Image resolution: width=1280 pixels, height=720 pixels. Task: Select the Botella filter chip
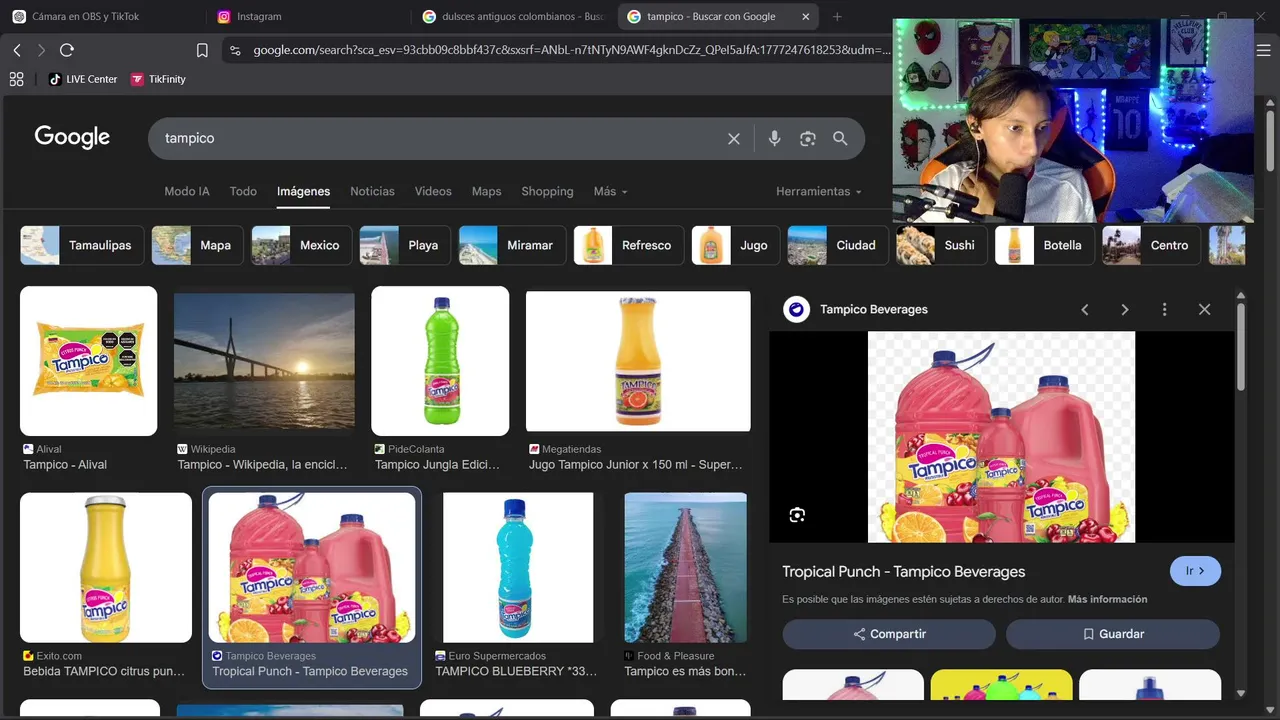click(1045, 245)
